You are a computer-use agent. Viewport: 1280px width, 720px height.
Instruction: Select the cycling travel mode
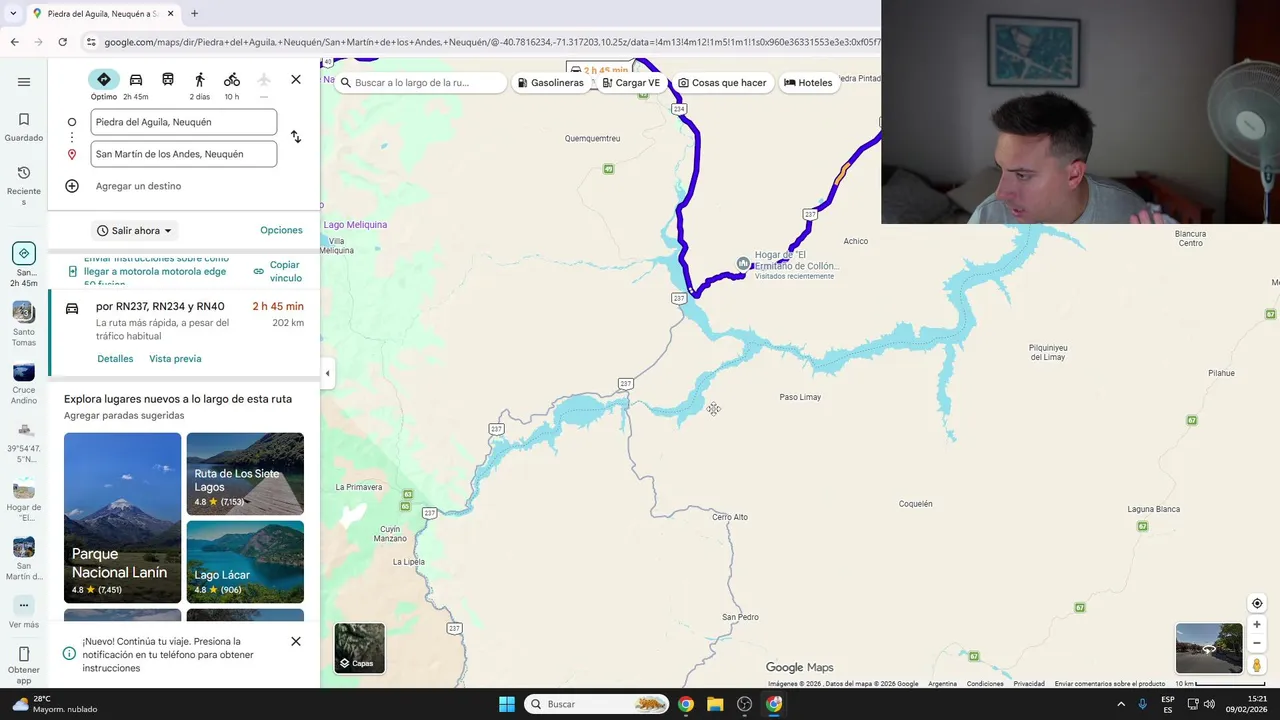click(x=232, y=80)
